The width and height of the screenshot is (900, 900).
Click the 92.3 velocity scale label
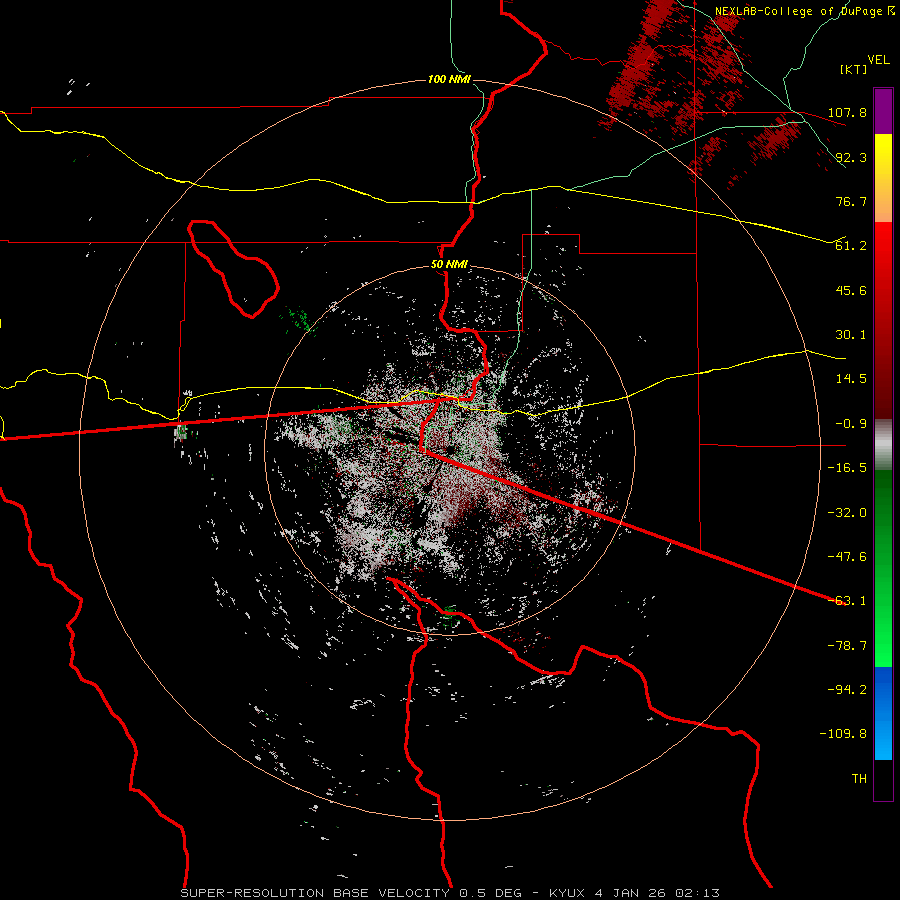[851, 157]
